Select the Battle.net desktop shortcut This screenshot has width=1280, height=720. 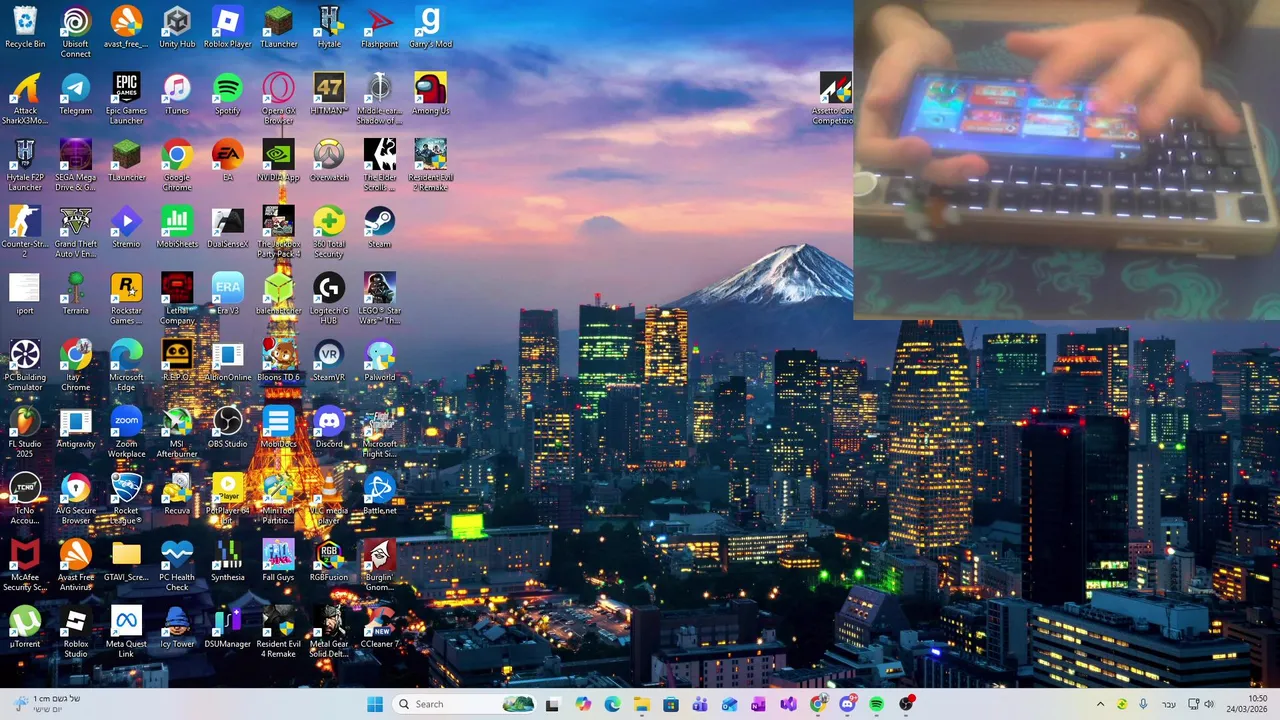point(380,494)
